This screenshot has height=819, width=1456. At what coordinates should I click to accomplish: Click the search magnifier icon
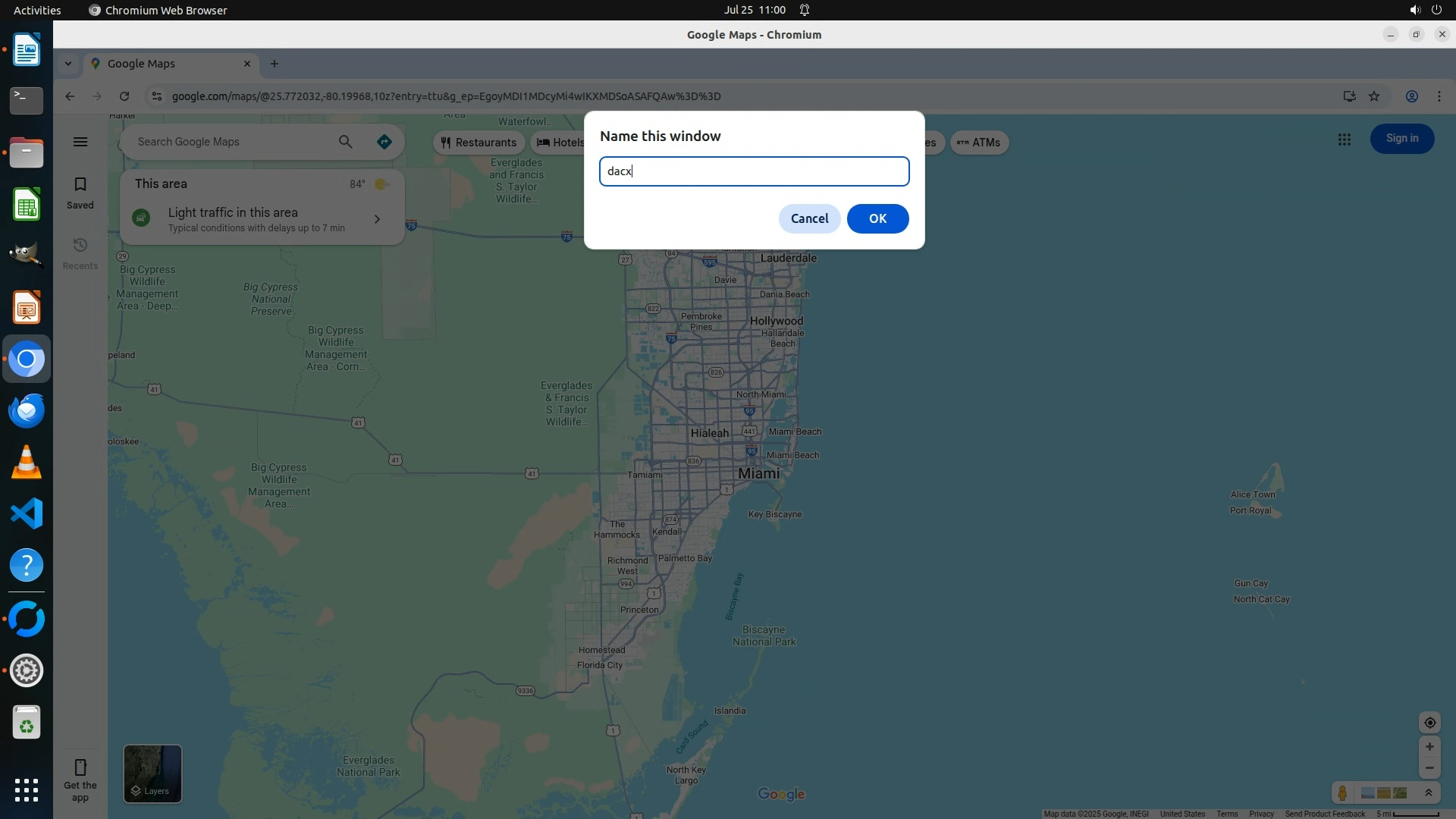tap(346, 142)
